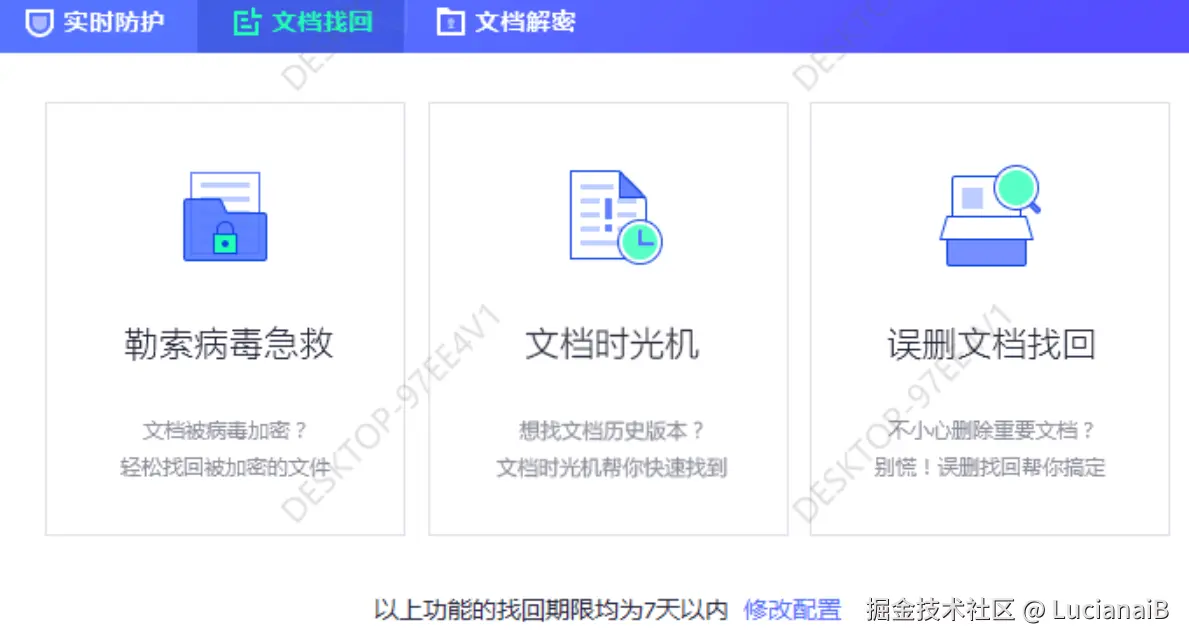Open 修改配置 to change recovery settings

coord(793,608)
